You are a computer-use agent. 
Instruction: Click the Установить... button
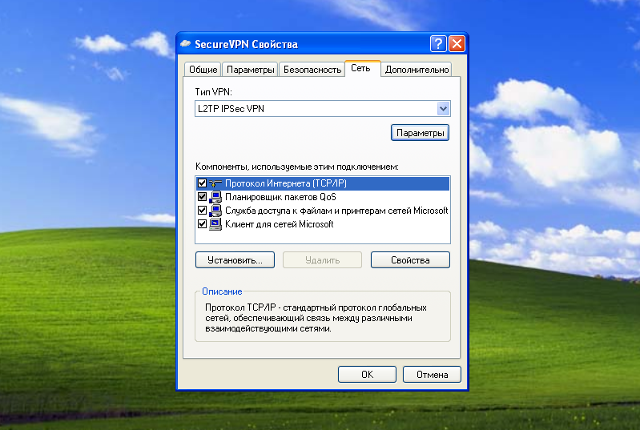point(235,260)
